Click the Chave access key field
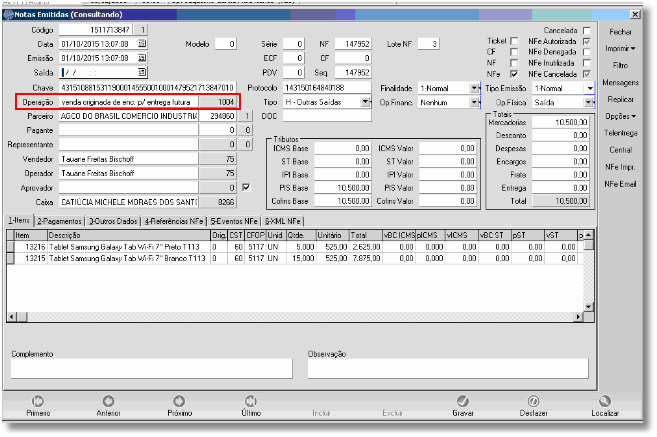This screenshot has height=437, width=657. [147, 88]
